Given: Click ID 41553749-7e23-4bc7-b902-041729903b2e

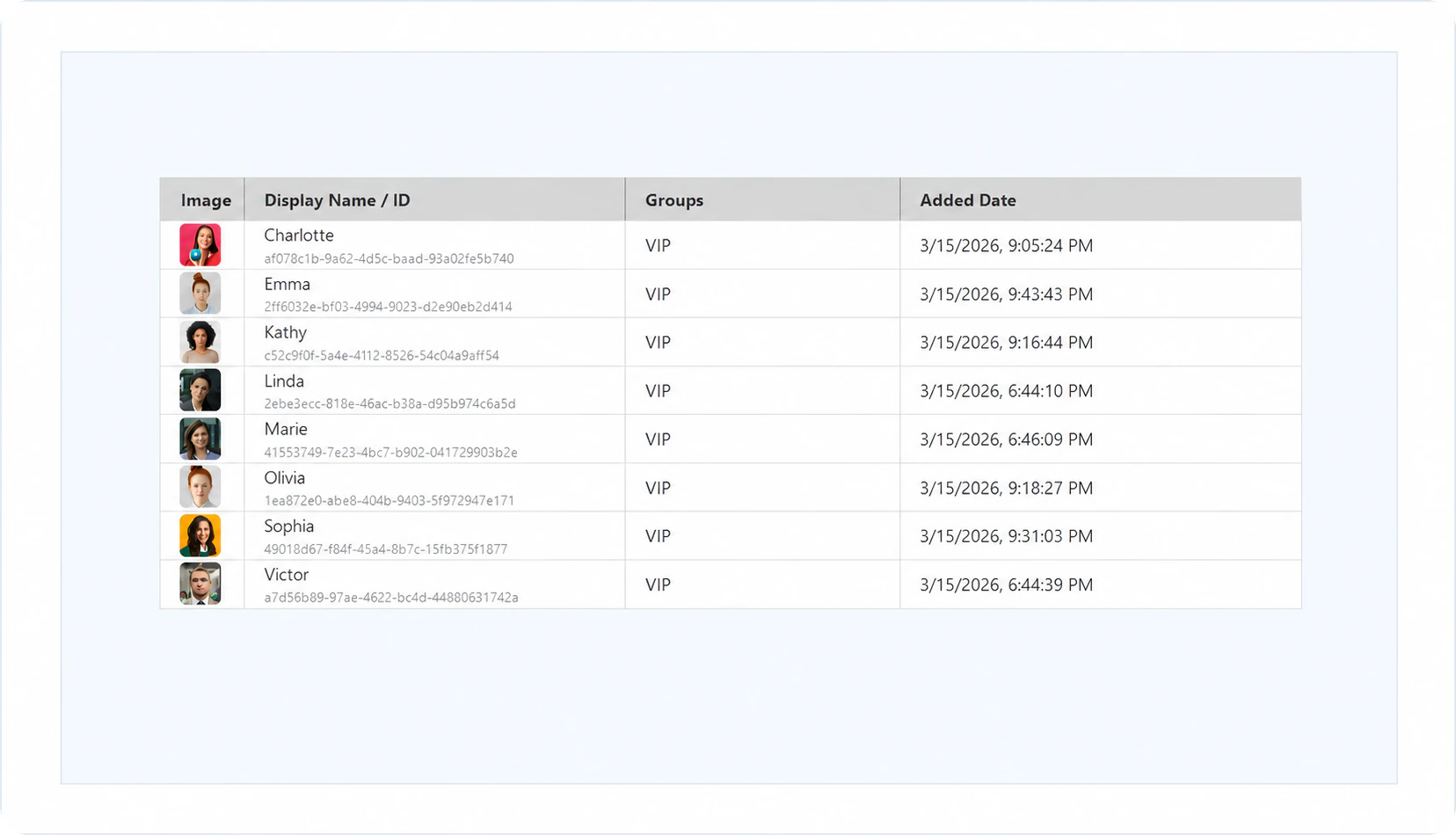Looking at the screenshot, I should click(x=390, y=452).
